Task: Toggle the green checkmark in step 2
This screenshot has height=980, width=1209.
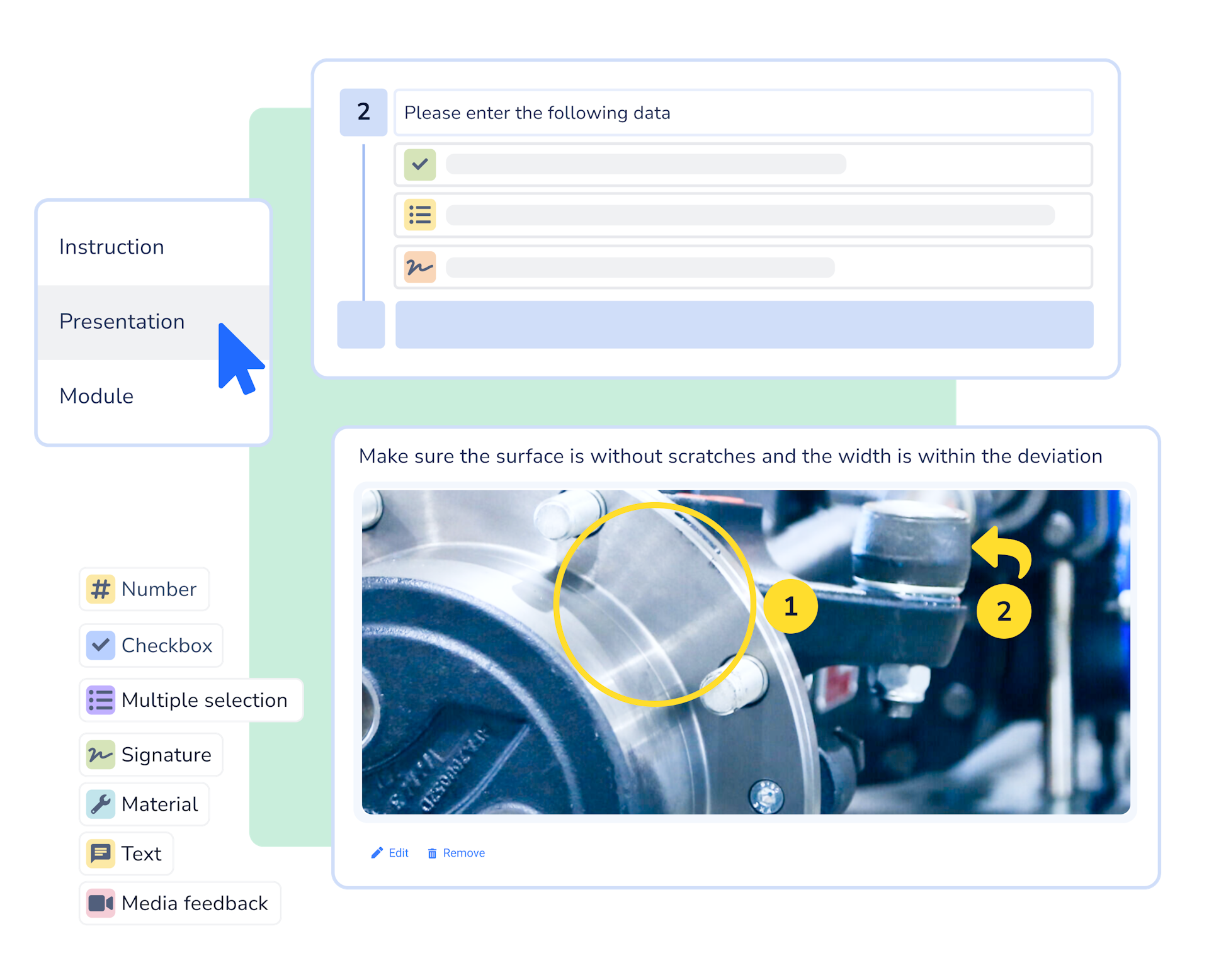Action: (420, 165)
